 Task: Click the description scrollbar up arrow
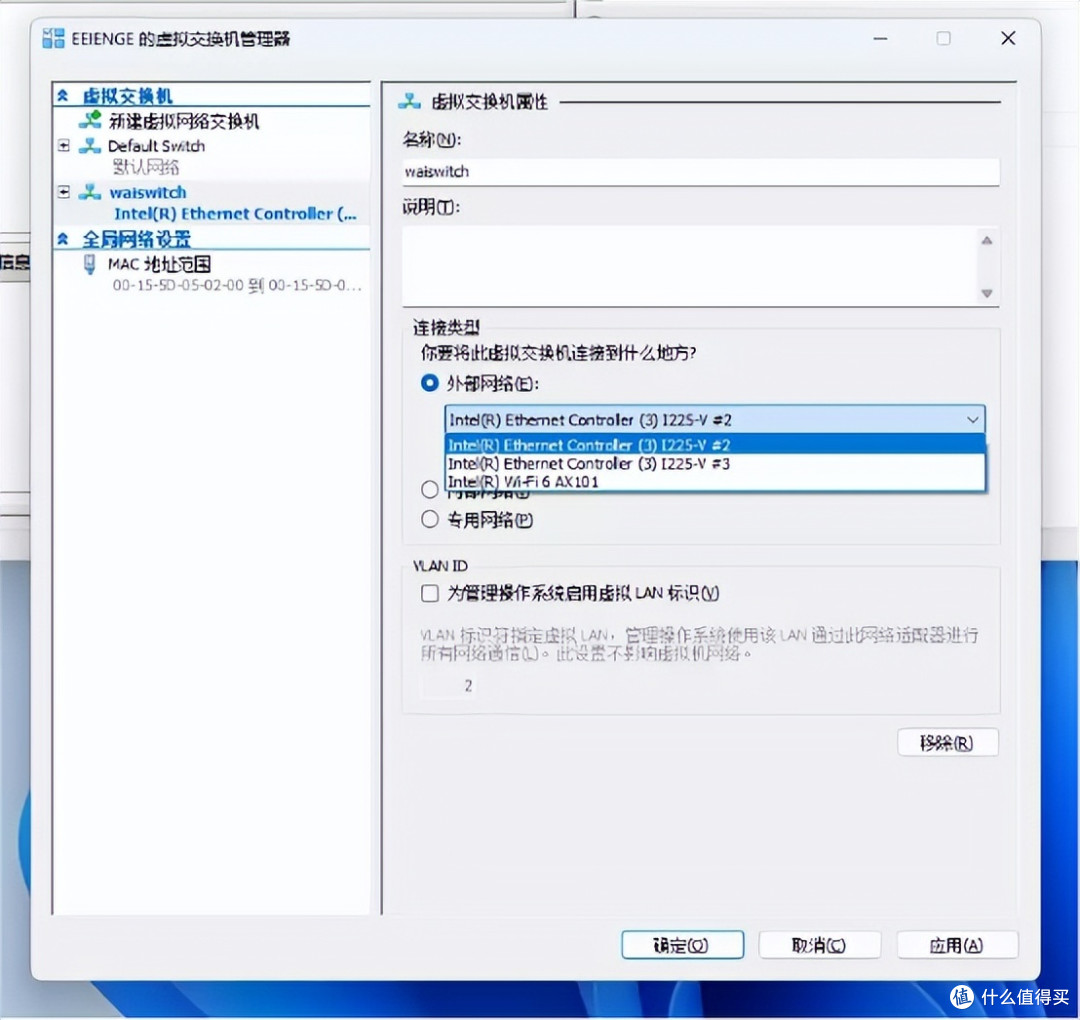987,240
